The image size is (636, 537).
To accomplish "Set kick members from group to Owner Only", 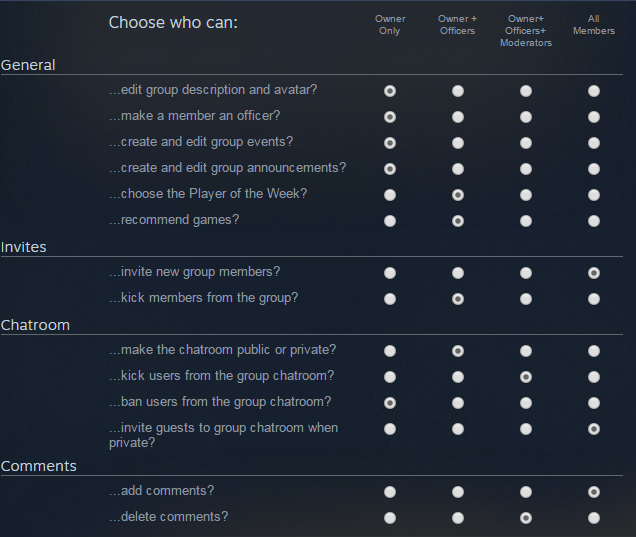I will [x=390, y=299].
